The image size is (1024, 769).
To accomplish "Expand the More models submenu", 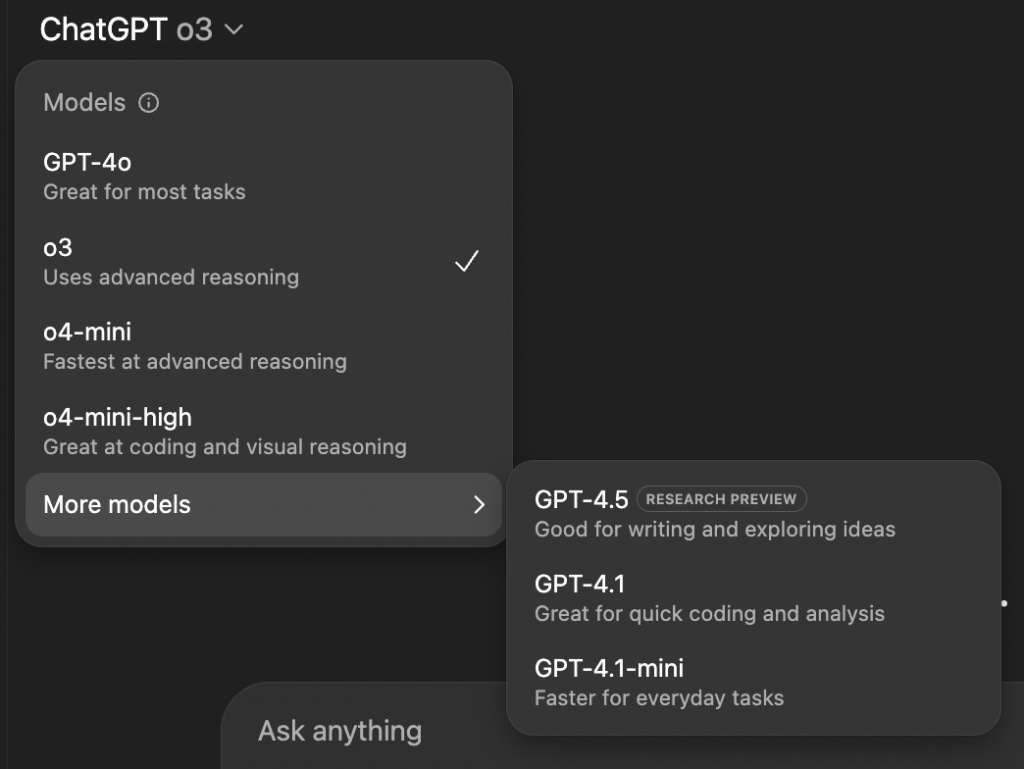I will (264, 505).
